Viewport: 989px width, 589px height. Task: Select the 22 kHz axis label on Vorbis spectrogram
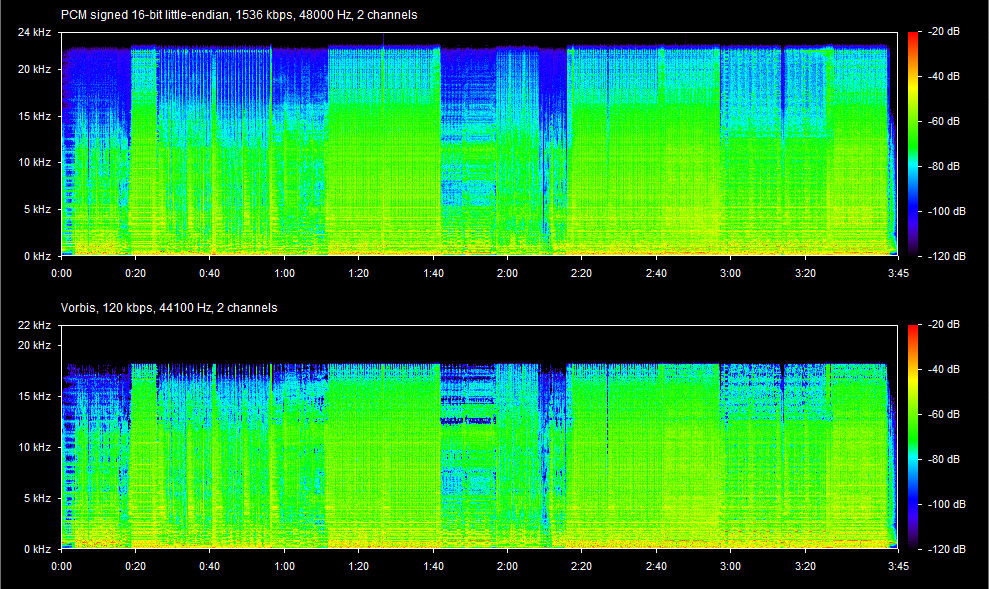pos(35,324)
